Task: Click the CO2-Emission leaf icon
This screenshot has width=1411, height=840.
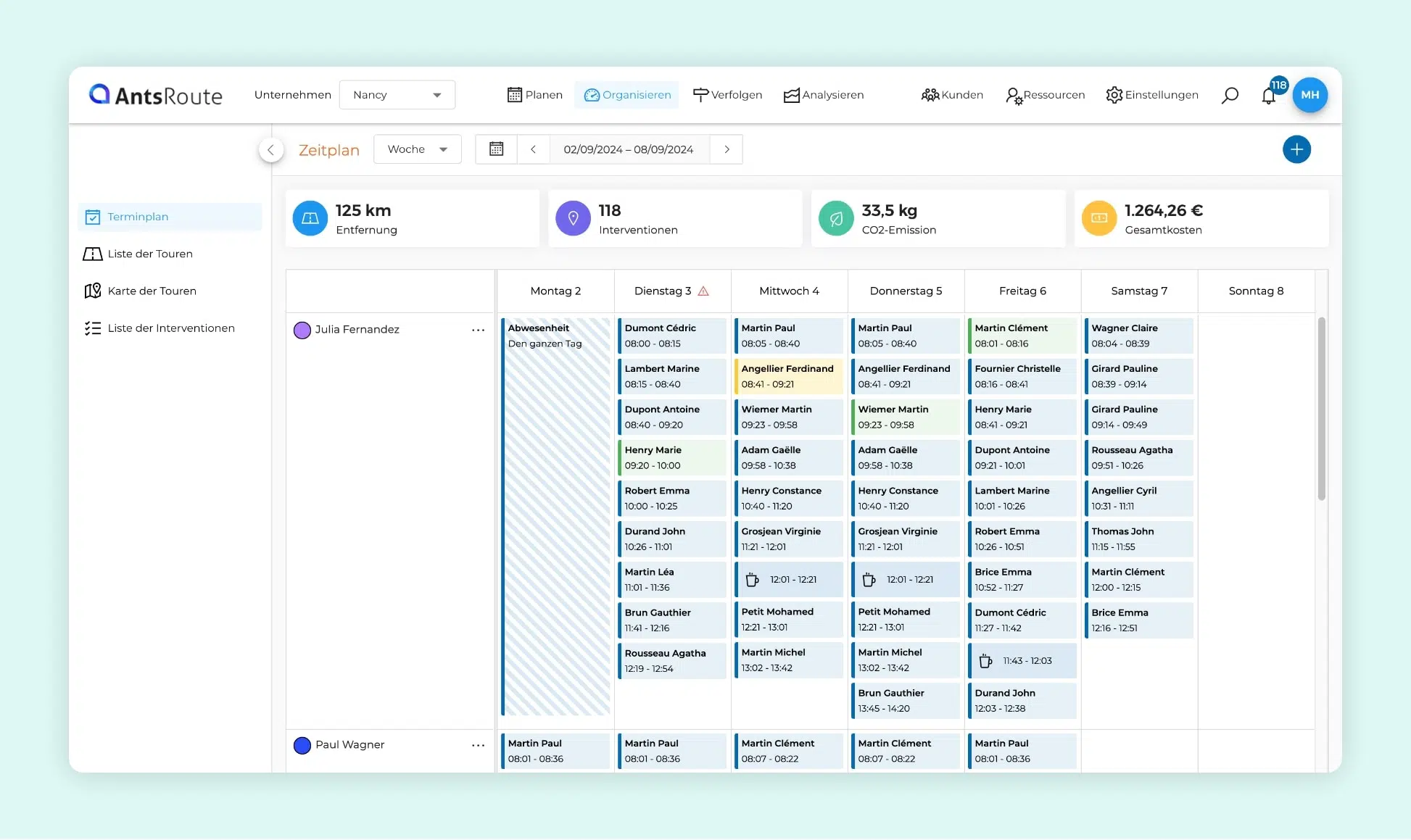Action: pos(836,218)
